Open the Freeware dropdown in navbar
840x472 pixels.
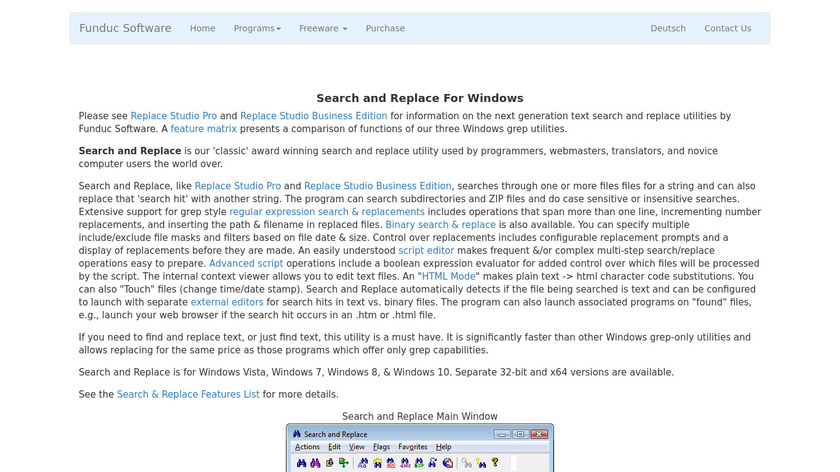pos(323,28)
